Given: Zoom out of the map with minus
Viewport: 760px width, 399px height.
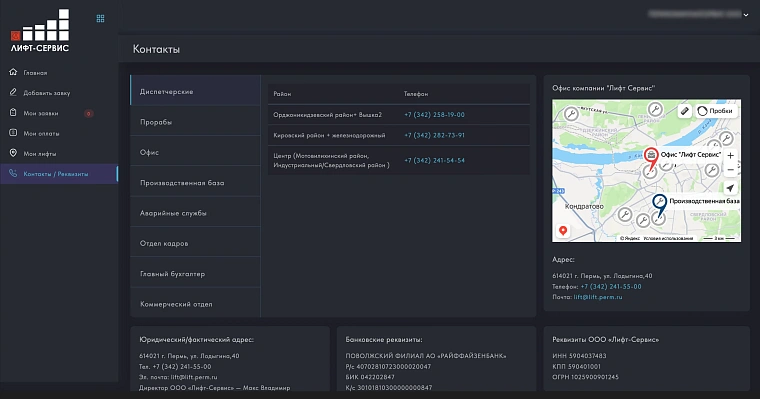Looking at the screenshot, I should [730, 170].
